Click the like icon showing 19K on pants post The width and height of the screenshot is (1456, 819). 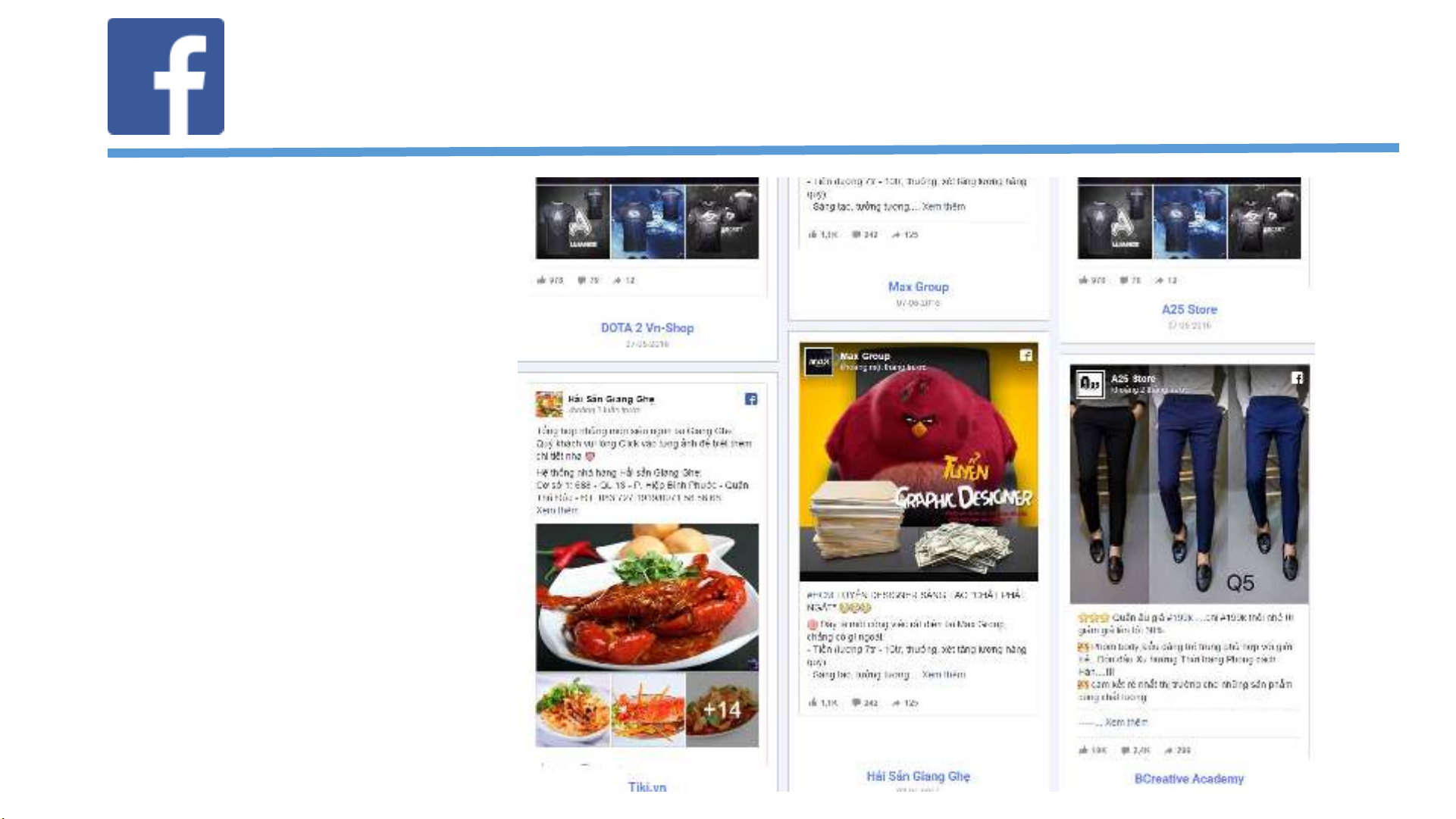[x=1083, y=750]
